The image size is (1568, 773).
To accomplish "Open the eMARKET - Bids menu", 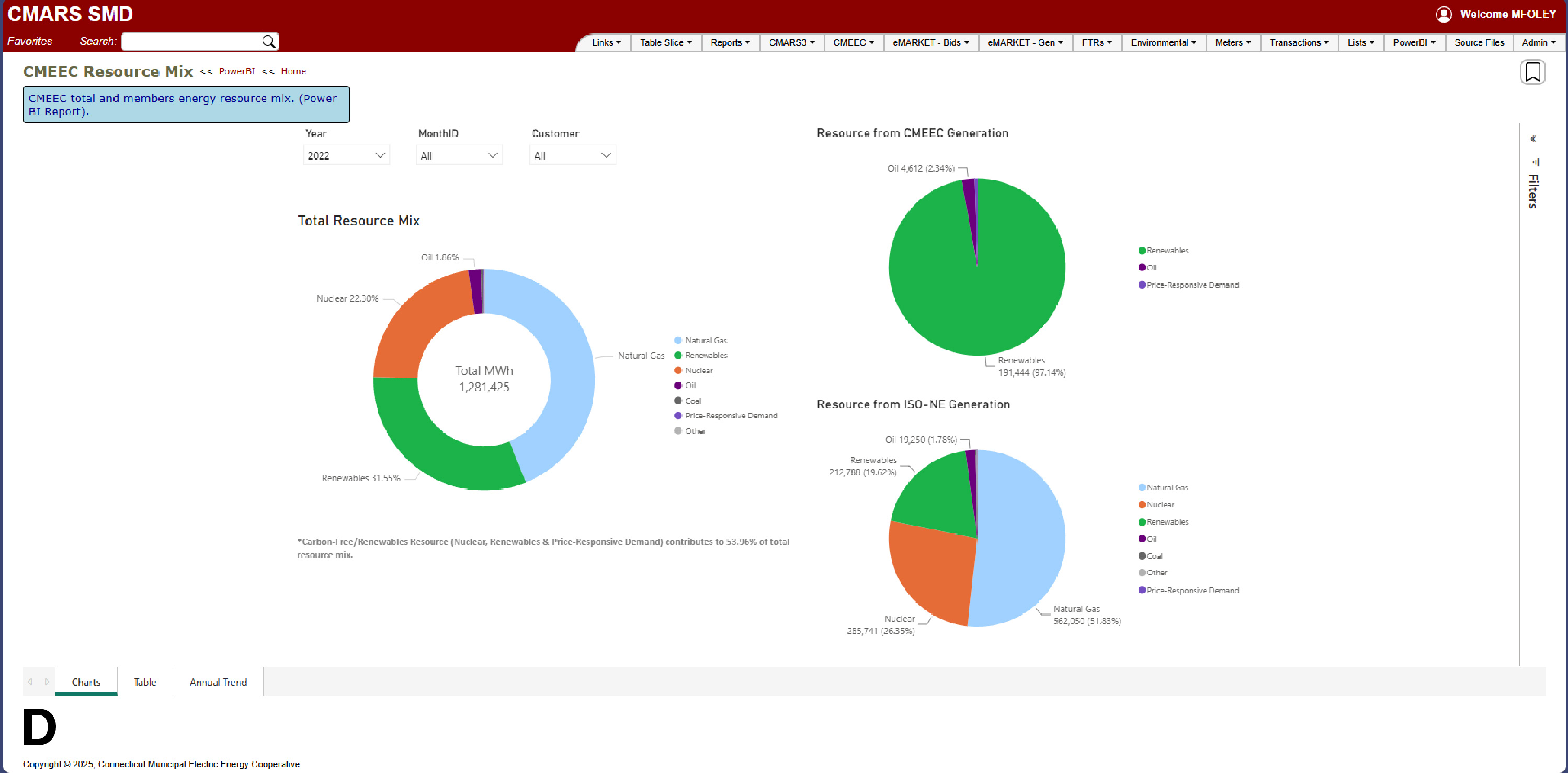I will 930,42.
